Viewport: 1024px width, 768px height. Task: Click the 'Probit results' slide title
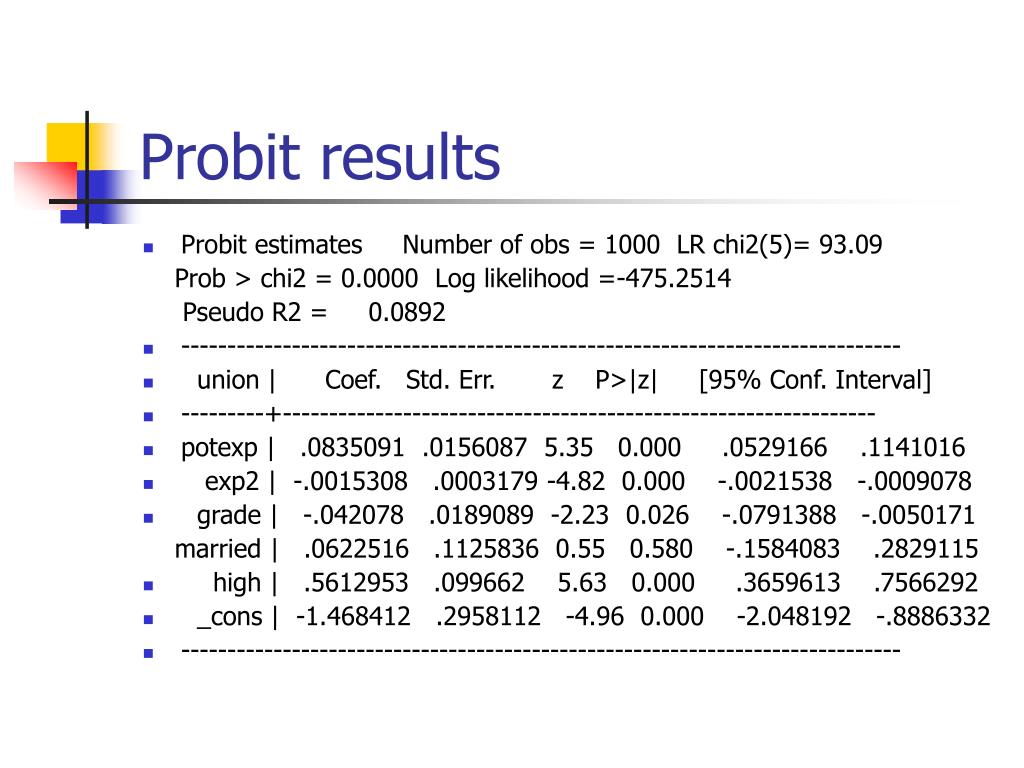coord(320,158)
